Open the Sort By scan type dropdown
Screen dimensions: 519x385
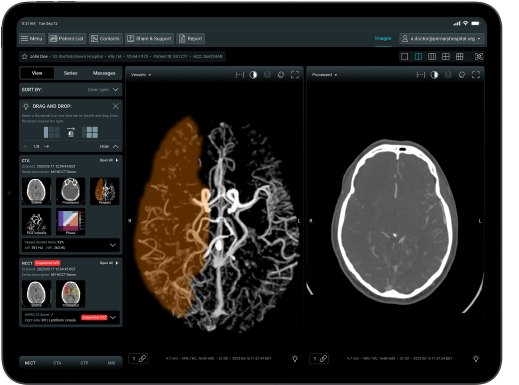click(71, 90)
